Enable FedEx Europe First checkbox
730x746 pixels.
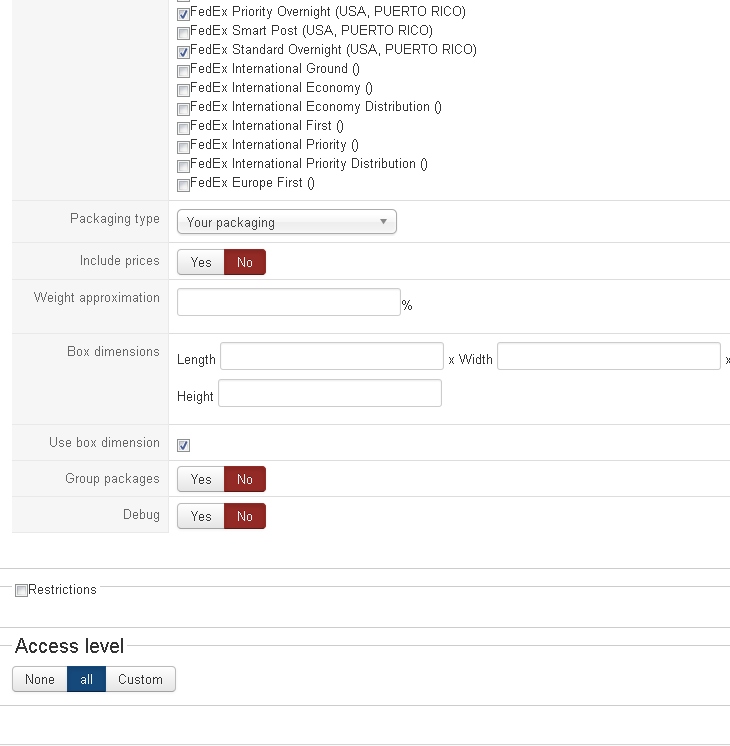183,185
